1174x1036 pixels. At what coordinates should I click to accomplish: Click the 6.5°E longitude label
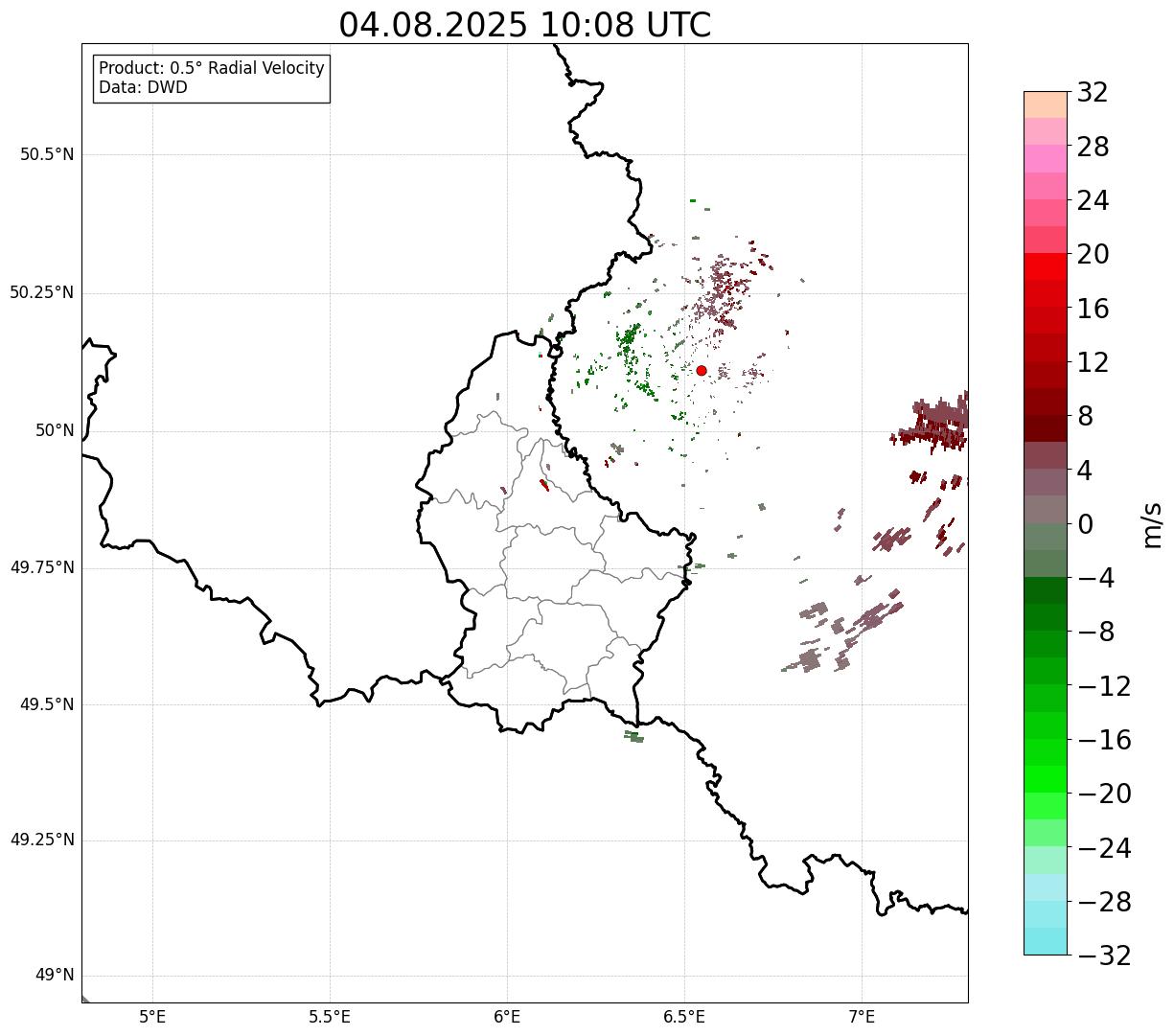[x=684, y=1017]
